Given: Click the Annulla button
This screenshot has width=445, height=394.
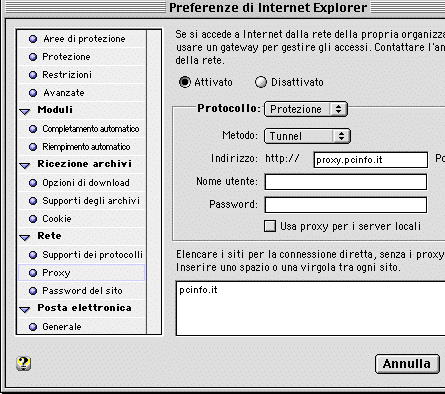Looking at the screenshot, I should pyautogui.click(x=407, y=364).
